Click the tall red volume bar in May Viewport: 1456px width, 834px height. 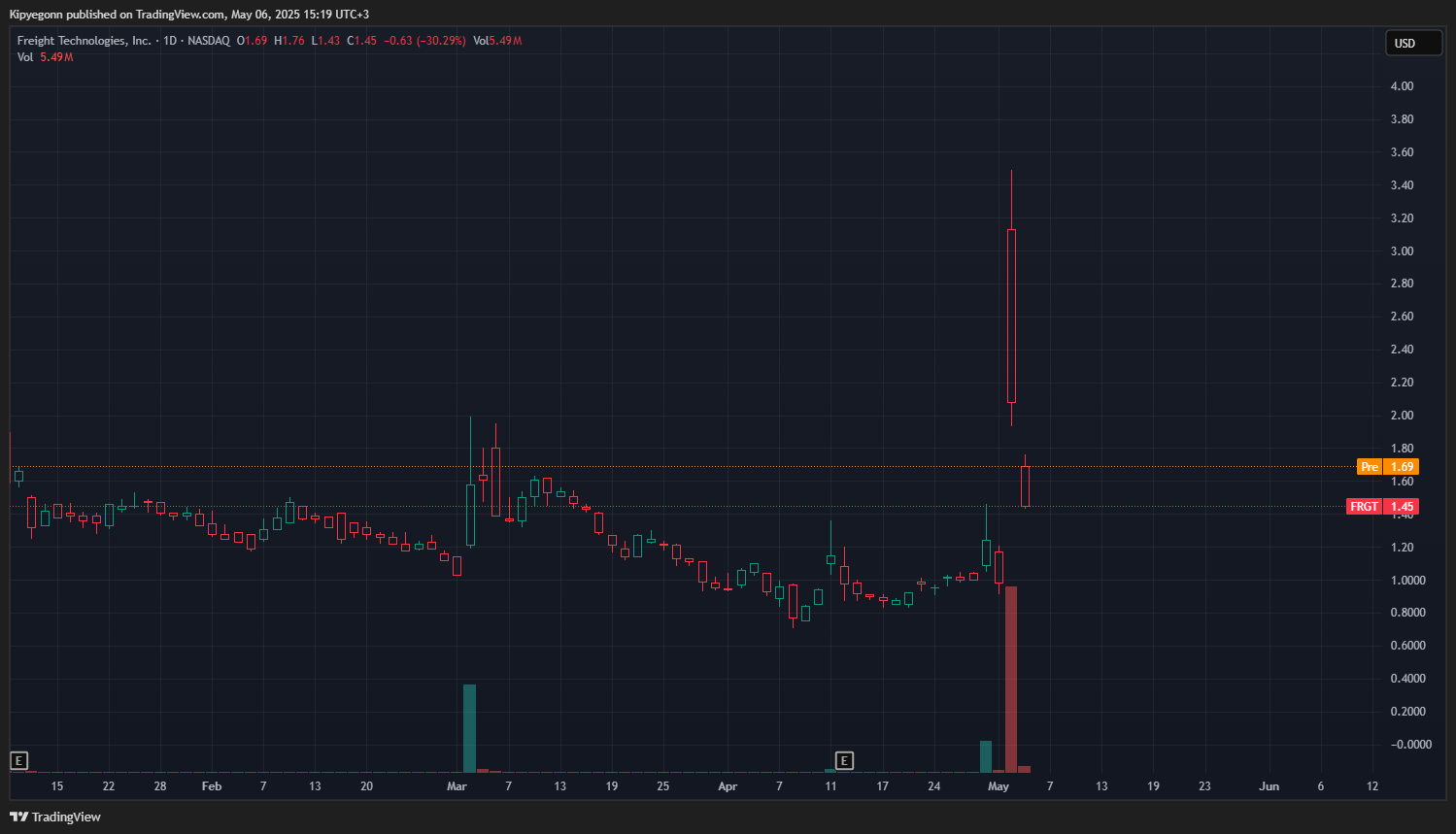[x=1011, y=680]
